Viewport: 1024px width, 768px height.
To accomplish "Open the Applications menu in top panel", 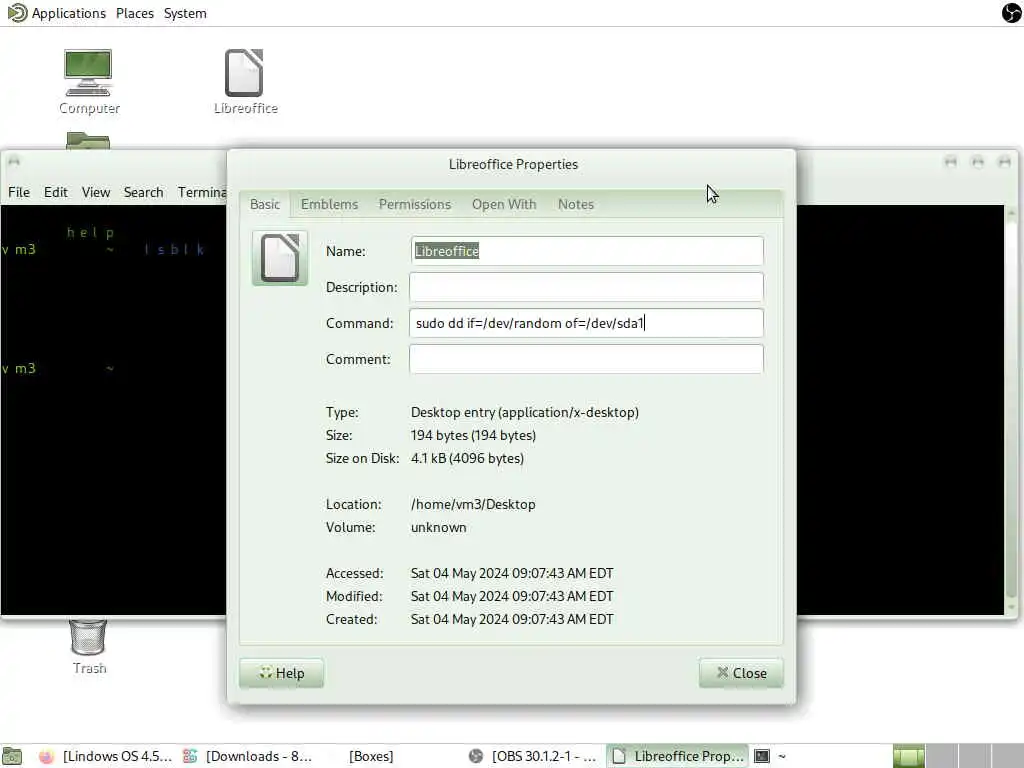I will point(69,13).
